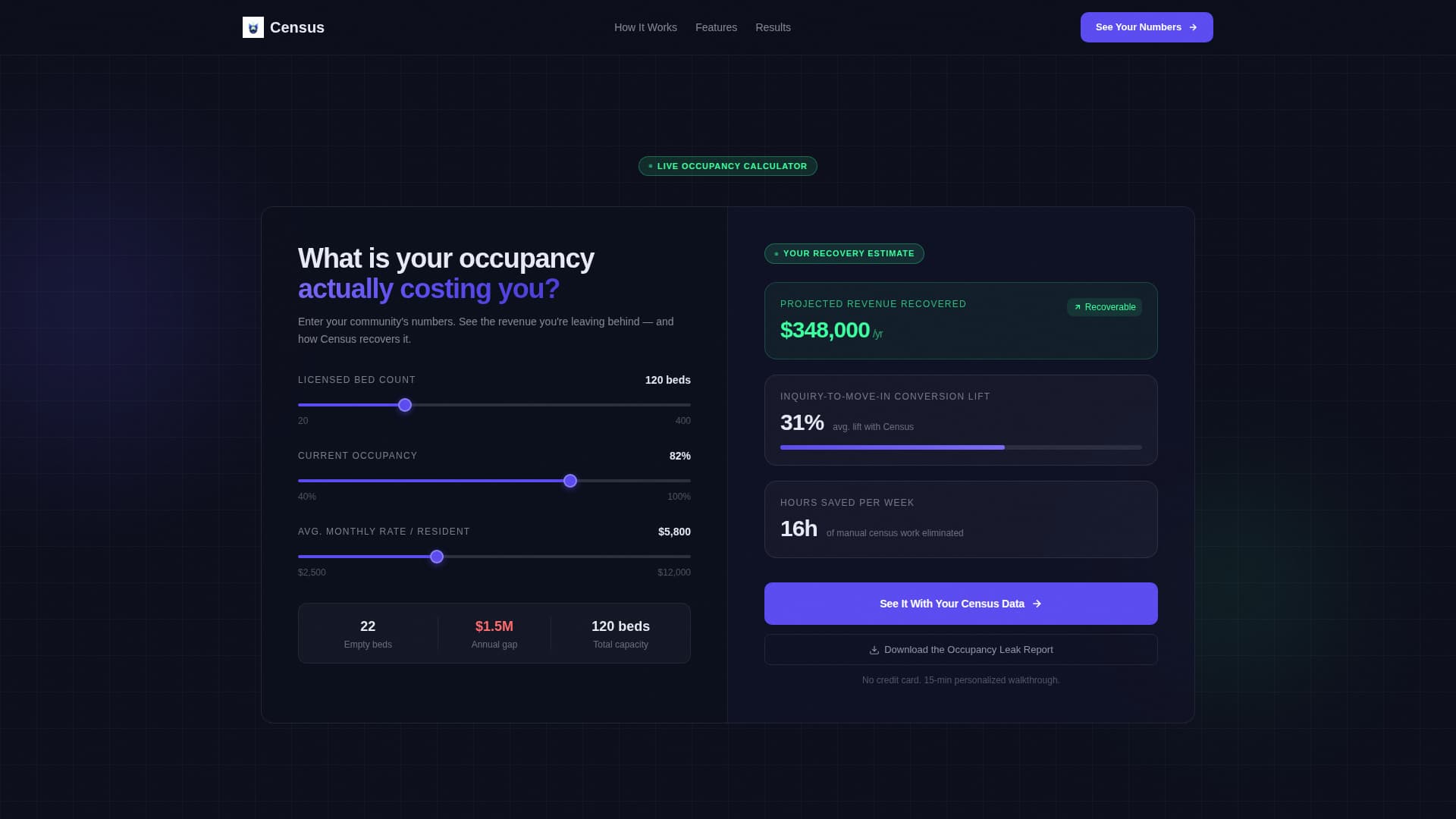Select the $5,800 monthly rate value
The width and height of the screenshot is (1456, 819).
point(674,532)
